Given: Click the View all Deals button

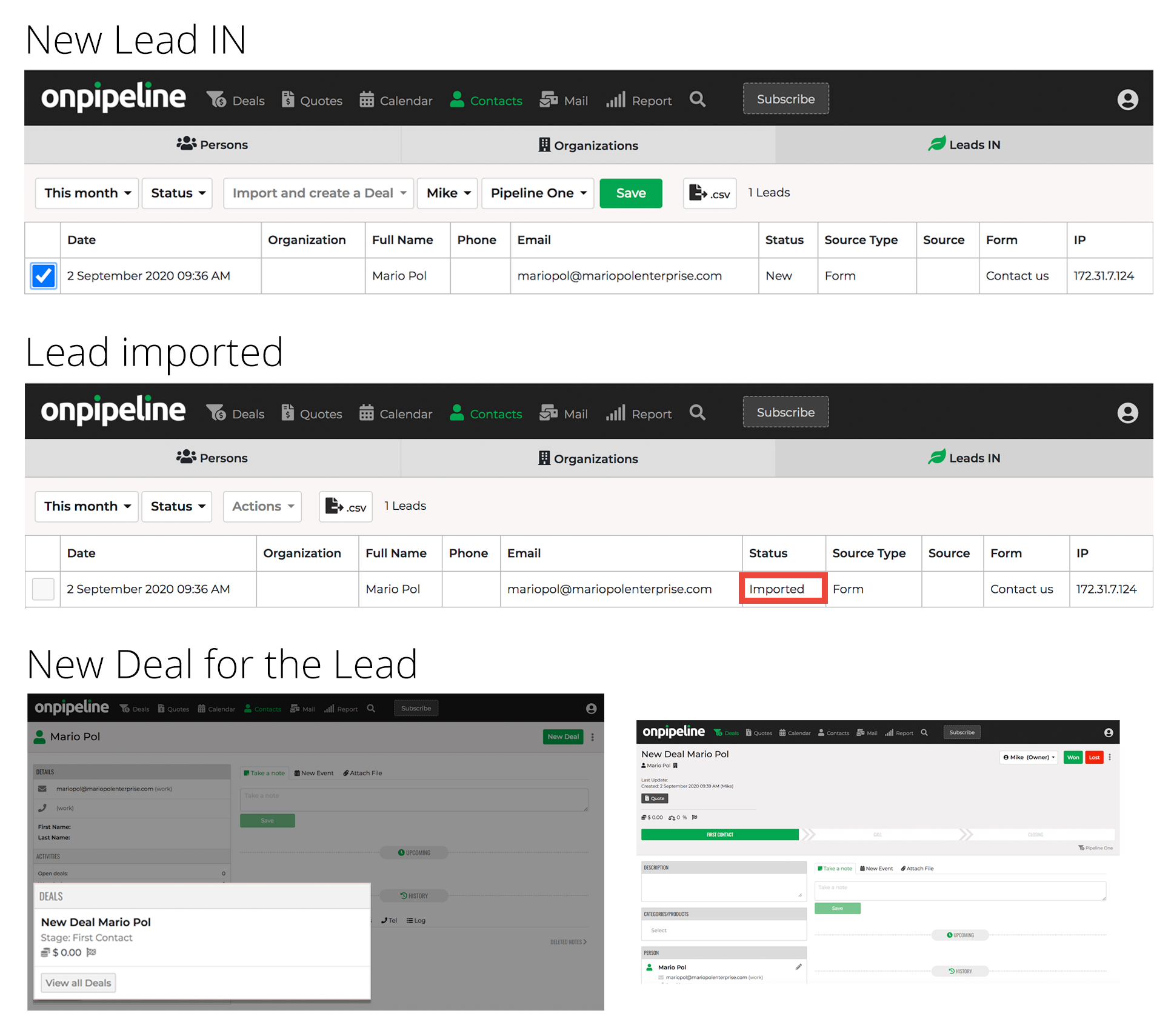Looking at the screenshot, I should tap(78, 983).
